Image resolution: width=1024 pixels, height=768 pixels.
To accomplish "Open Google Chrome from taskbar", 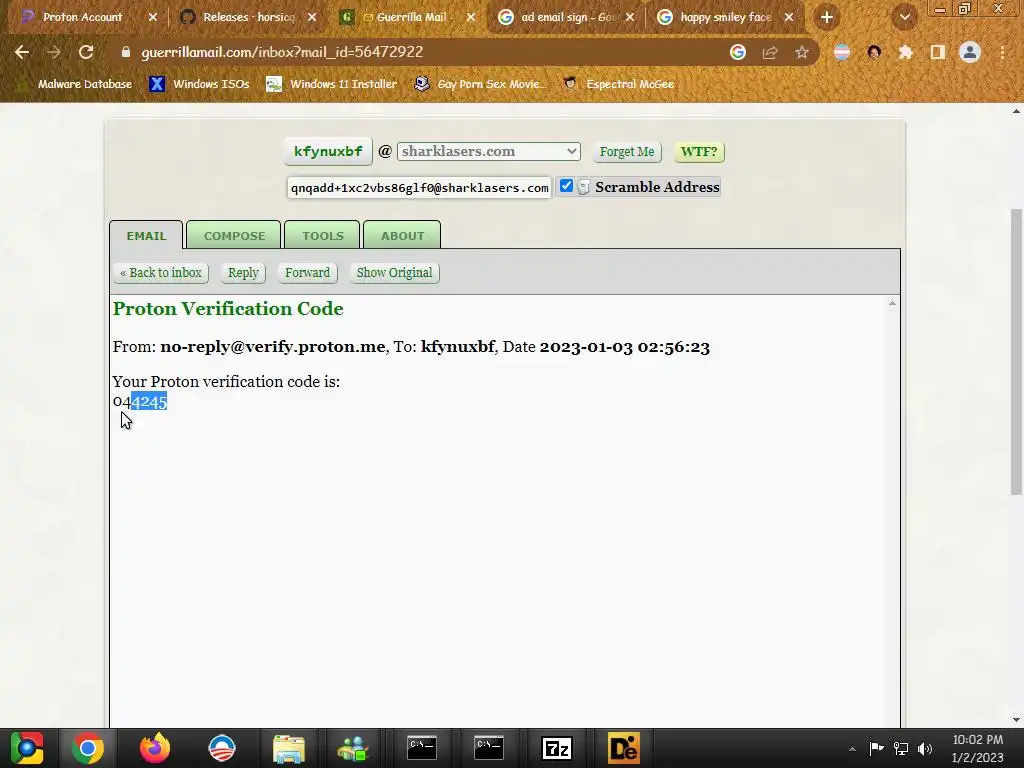I will point(88,748).
